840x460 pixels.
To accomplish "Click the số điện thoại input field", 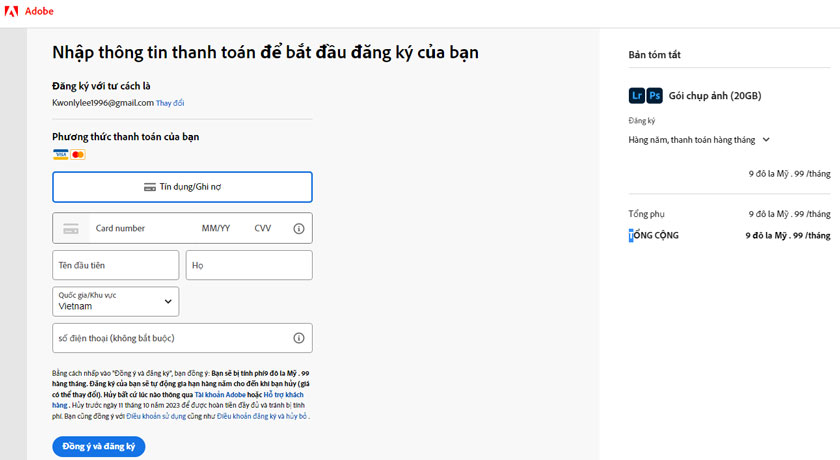I will [182, 338].
